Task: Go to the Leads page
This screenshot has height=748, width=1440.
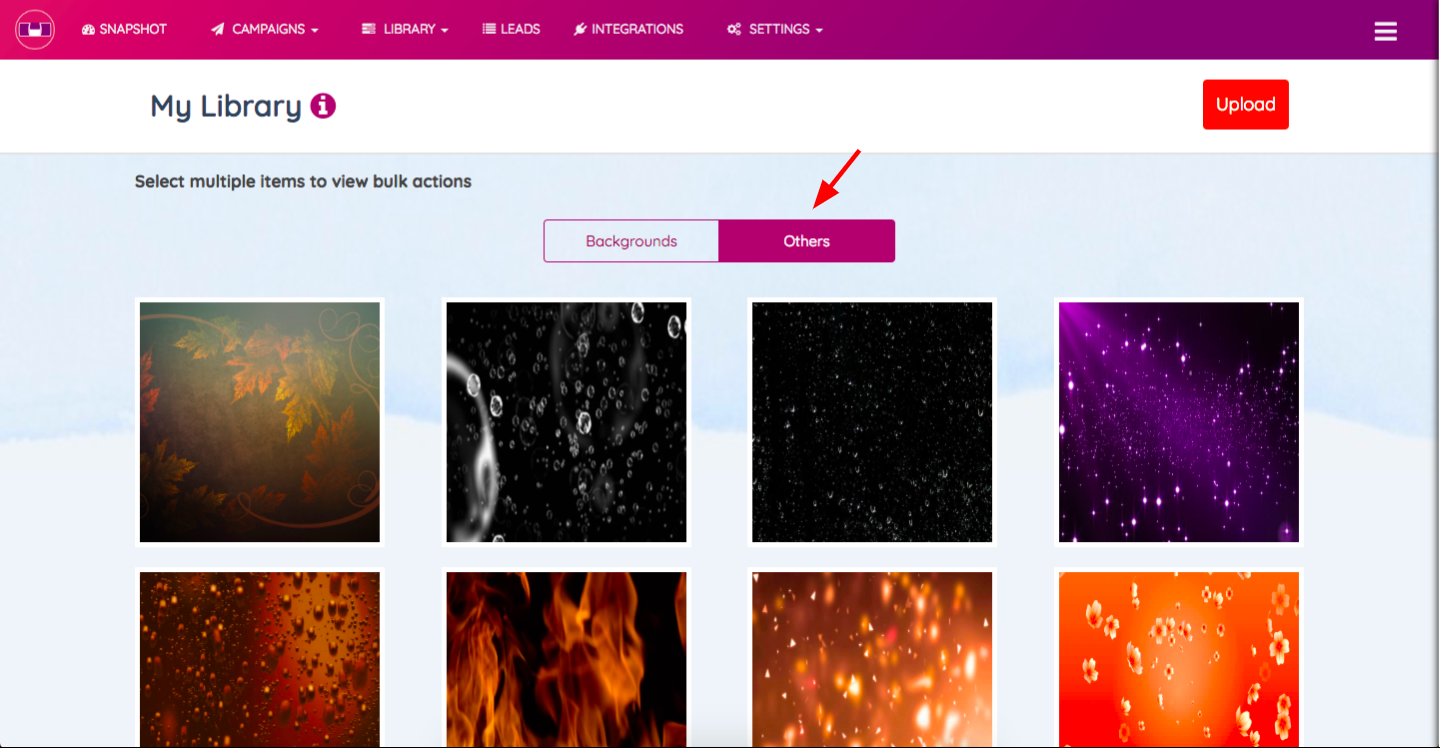Action: [x=511, y=30]
